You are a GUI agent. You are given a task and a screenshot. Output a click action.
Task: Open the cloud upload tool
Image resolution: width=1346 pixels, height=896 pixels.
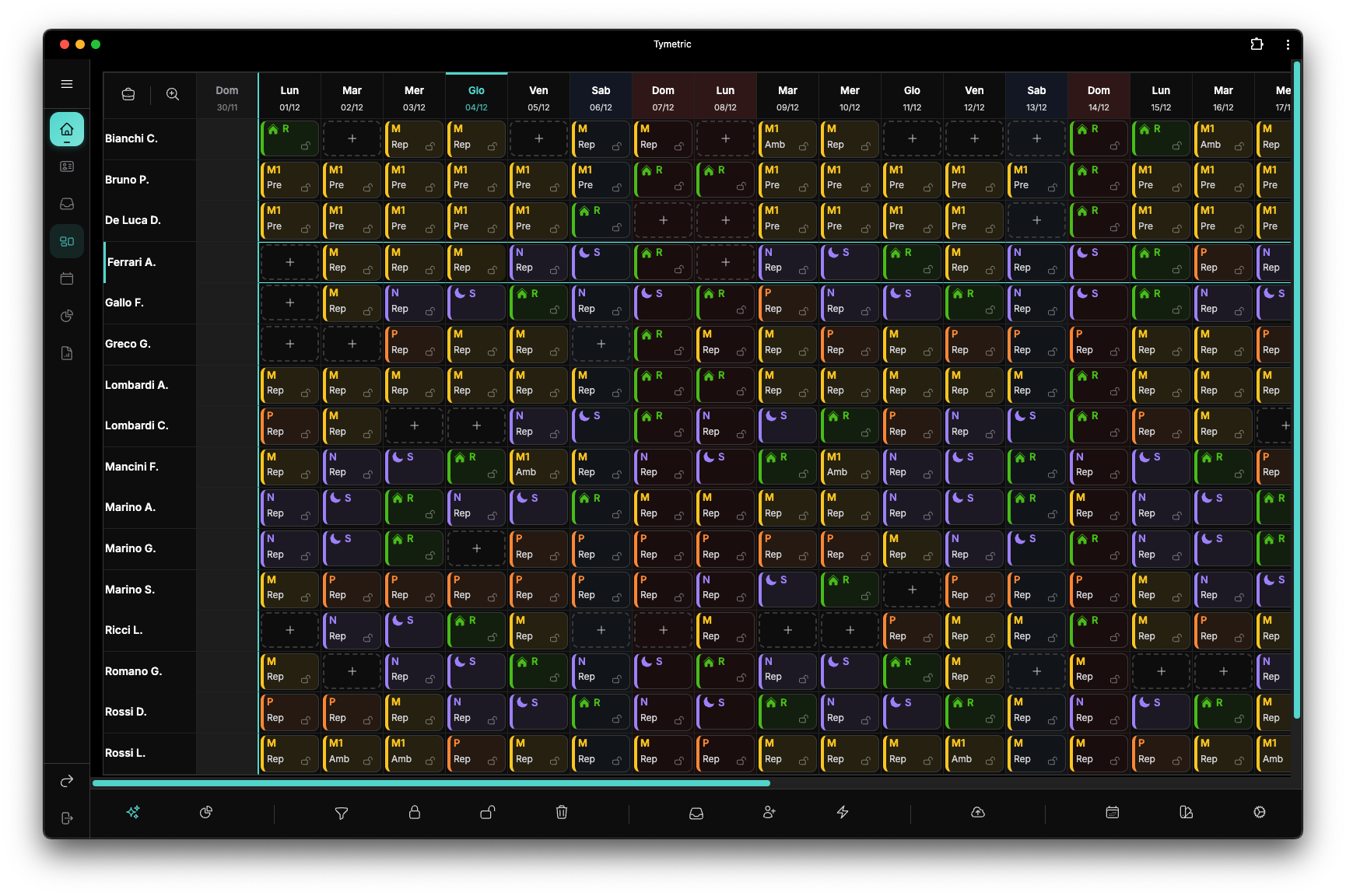click(x=977, y=812)
